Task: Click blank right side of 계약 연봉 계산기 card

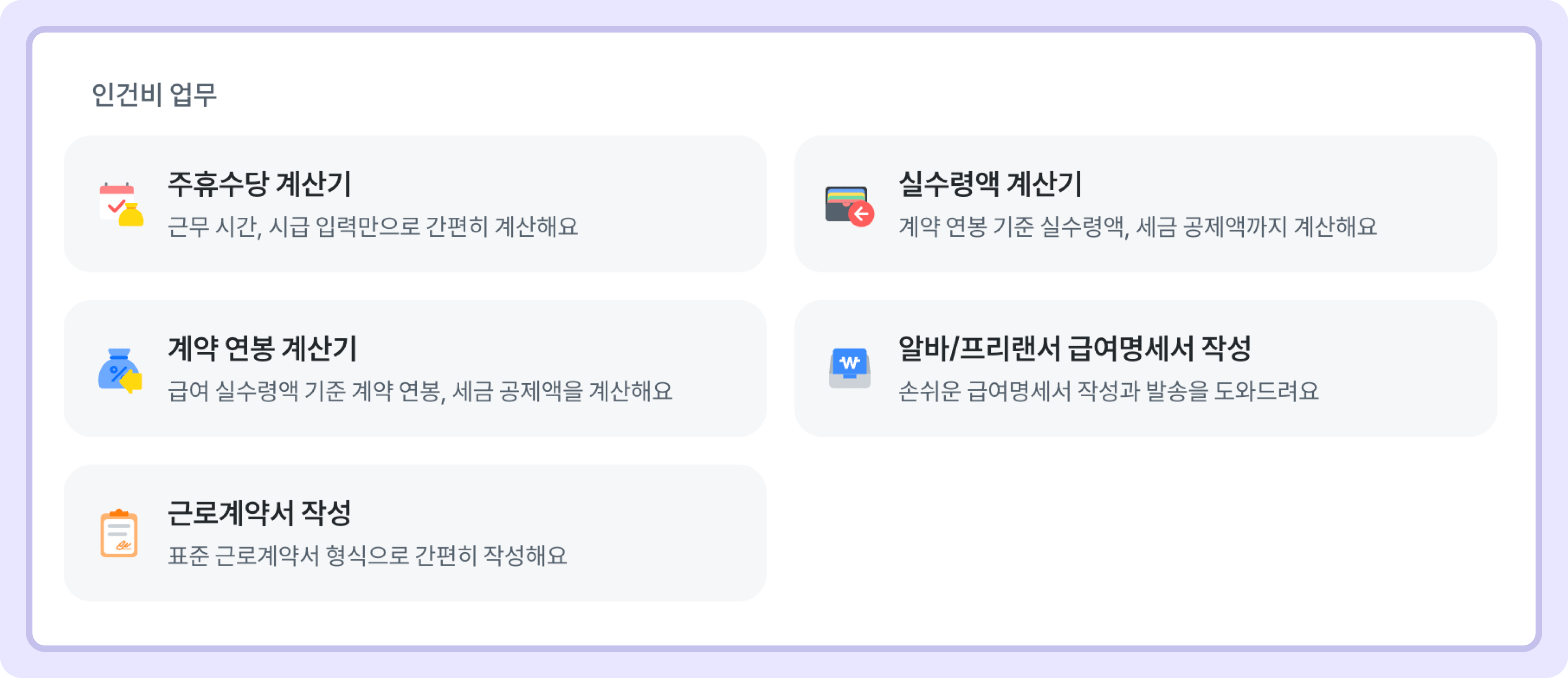Action: coord(718,368)
